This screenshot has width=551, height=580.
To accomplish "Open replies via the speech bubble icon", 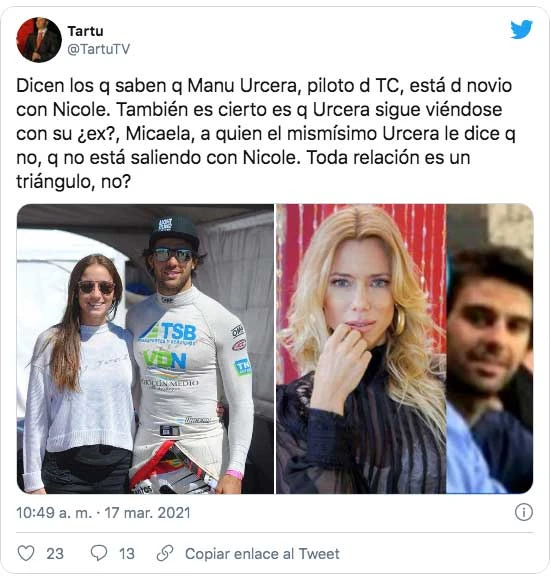I will pos(99,553).
